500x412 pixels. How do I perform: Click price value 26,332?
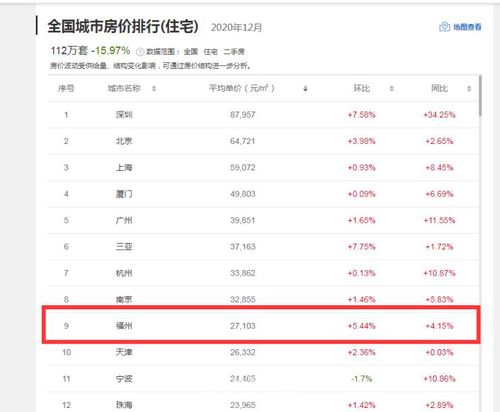click(x=243, y=352)
